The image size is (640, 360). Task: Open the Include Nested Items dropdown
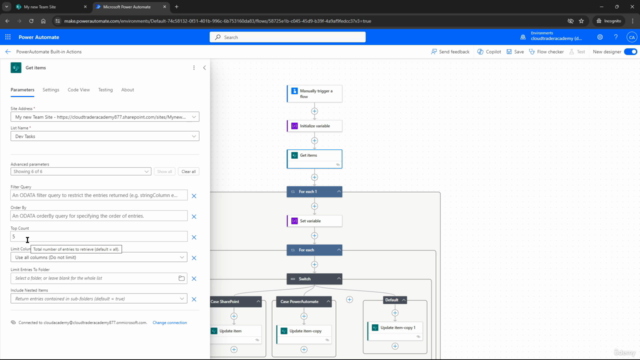point(99,299)
